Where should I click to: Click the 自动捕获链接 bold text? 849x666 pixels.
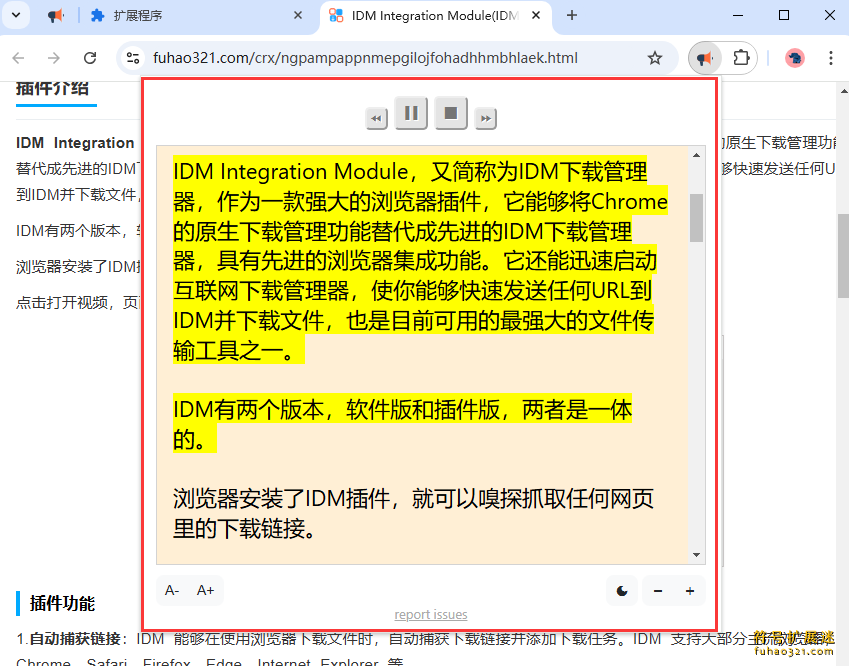tap(75, 639)
